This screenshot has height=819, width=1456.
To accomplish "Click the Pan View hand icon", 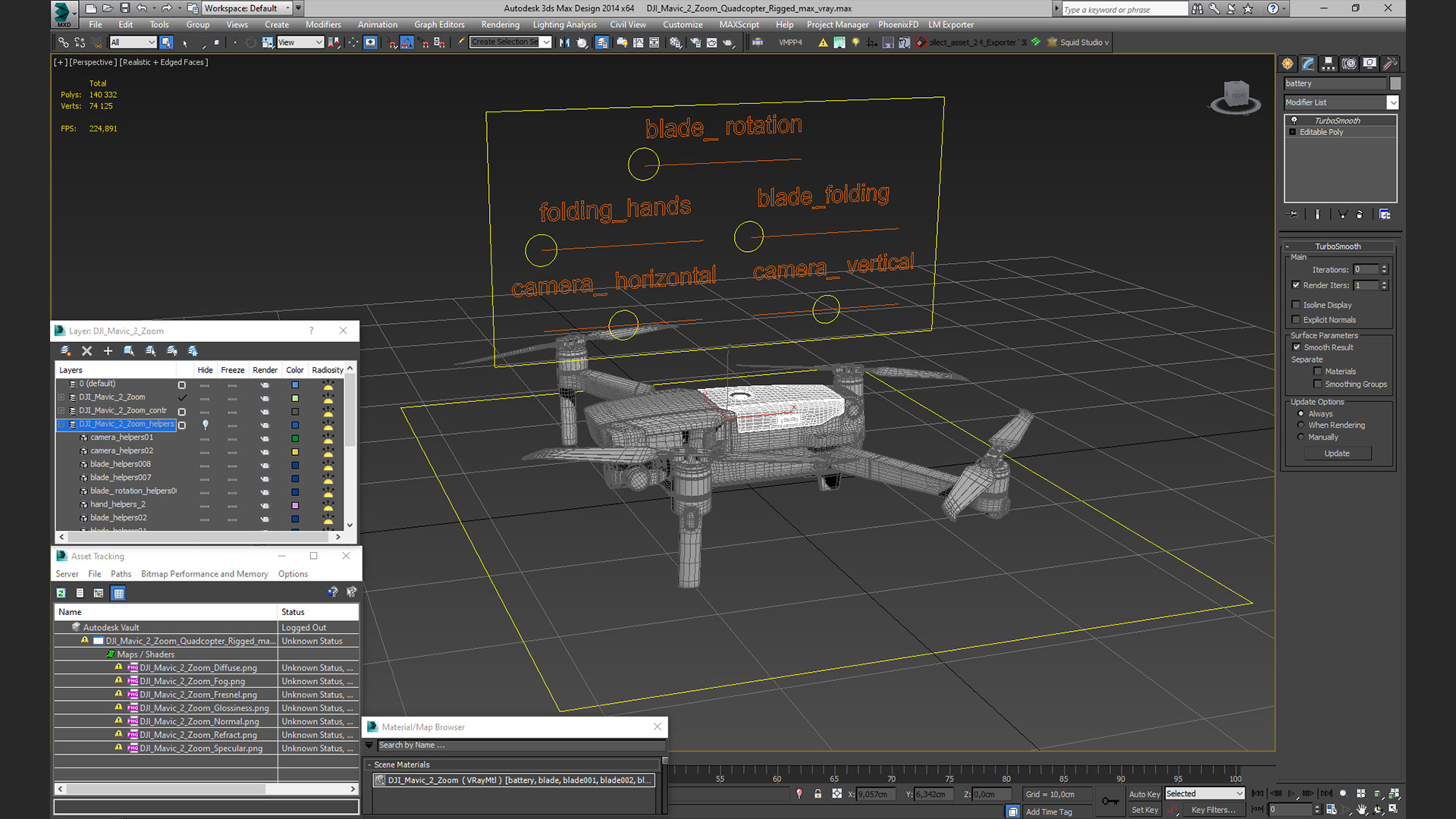I will pyautogui.click(x=1362, y=809).
